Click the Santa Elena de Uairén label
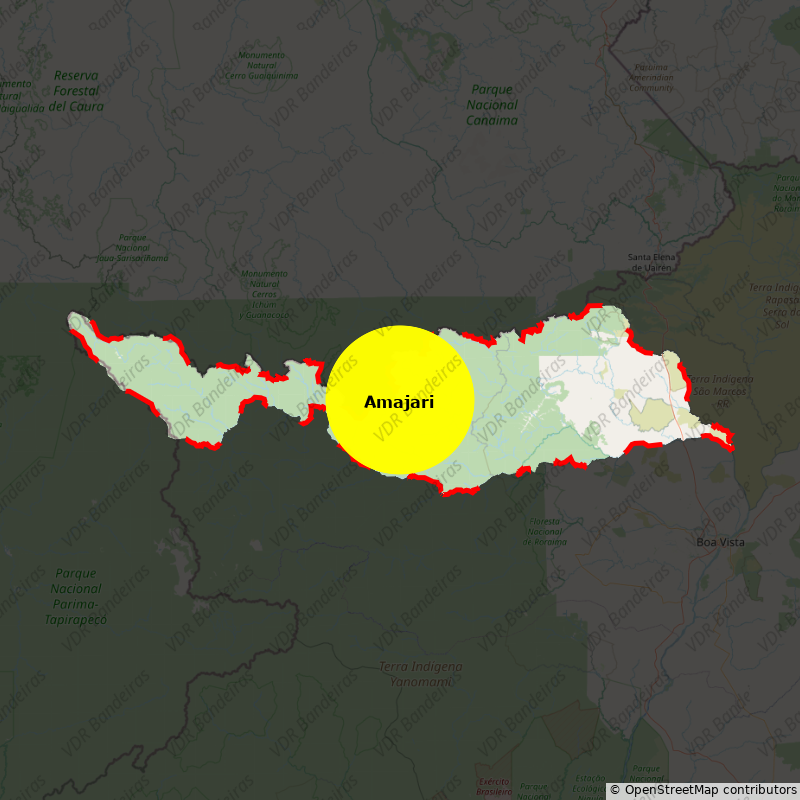This screenshot has width=800, height=800. [651, 262]
